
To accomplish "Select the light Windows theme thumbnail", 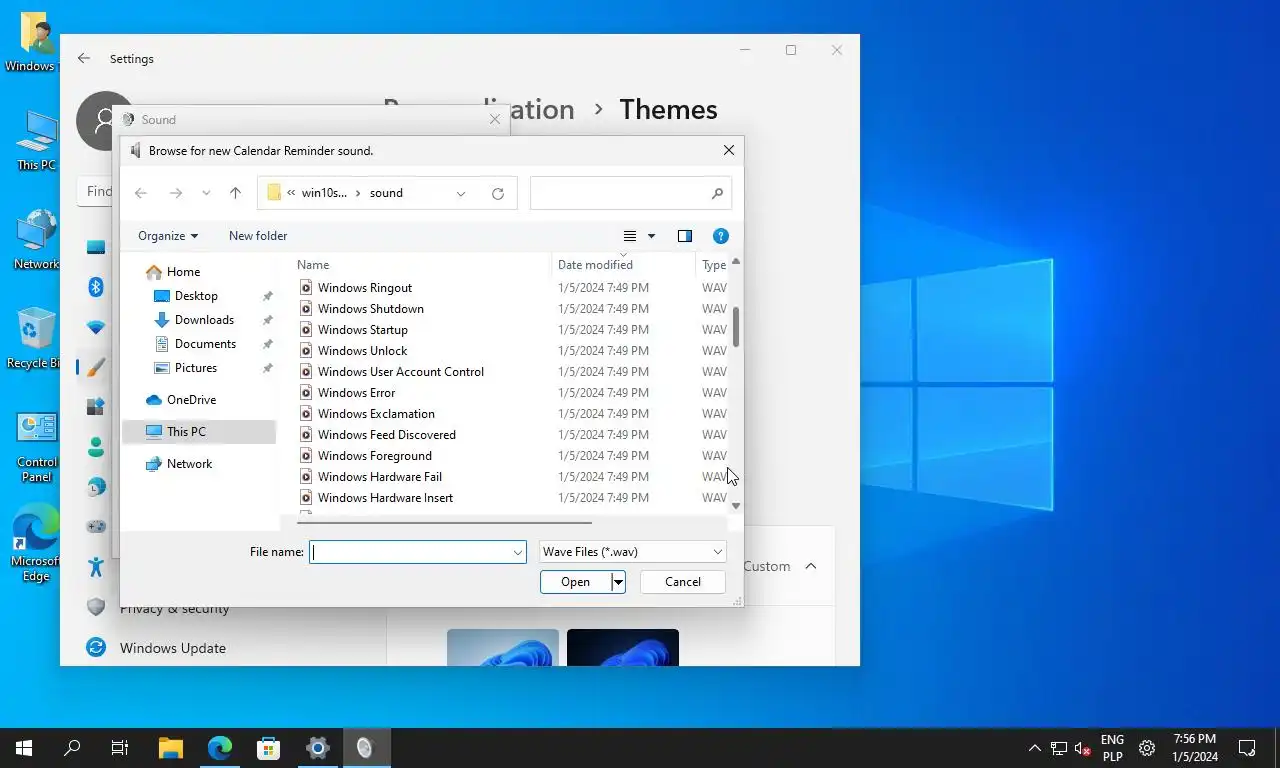I will [x=503, y=647].
